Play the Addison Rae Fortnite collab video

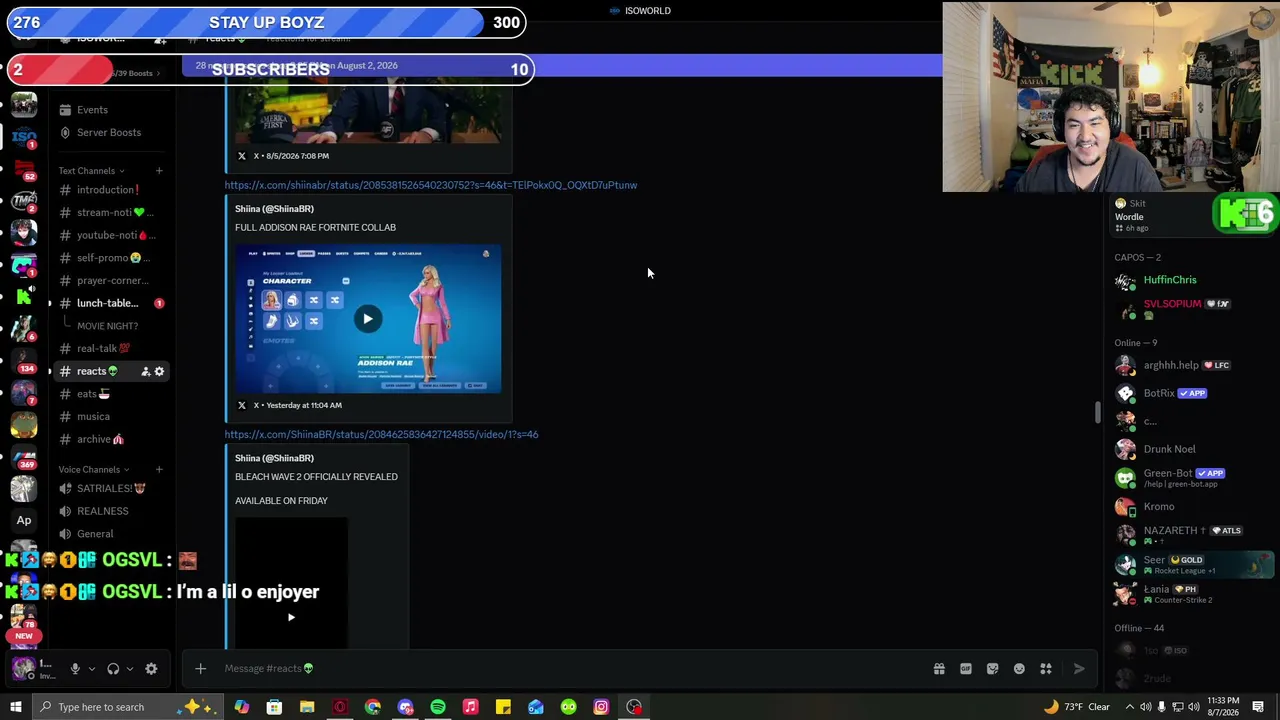(368, 319)
